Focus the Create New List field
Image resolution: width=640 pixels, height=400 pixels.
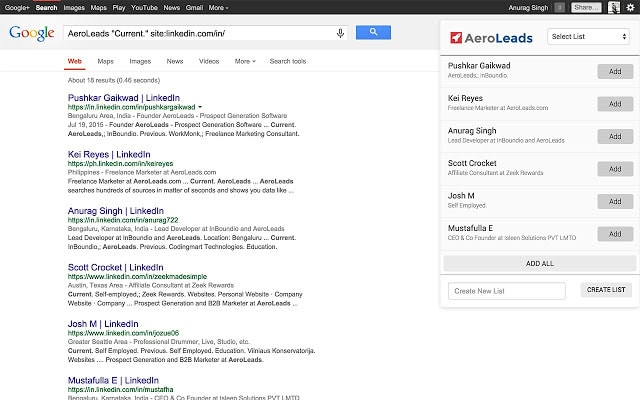507,291
